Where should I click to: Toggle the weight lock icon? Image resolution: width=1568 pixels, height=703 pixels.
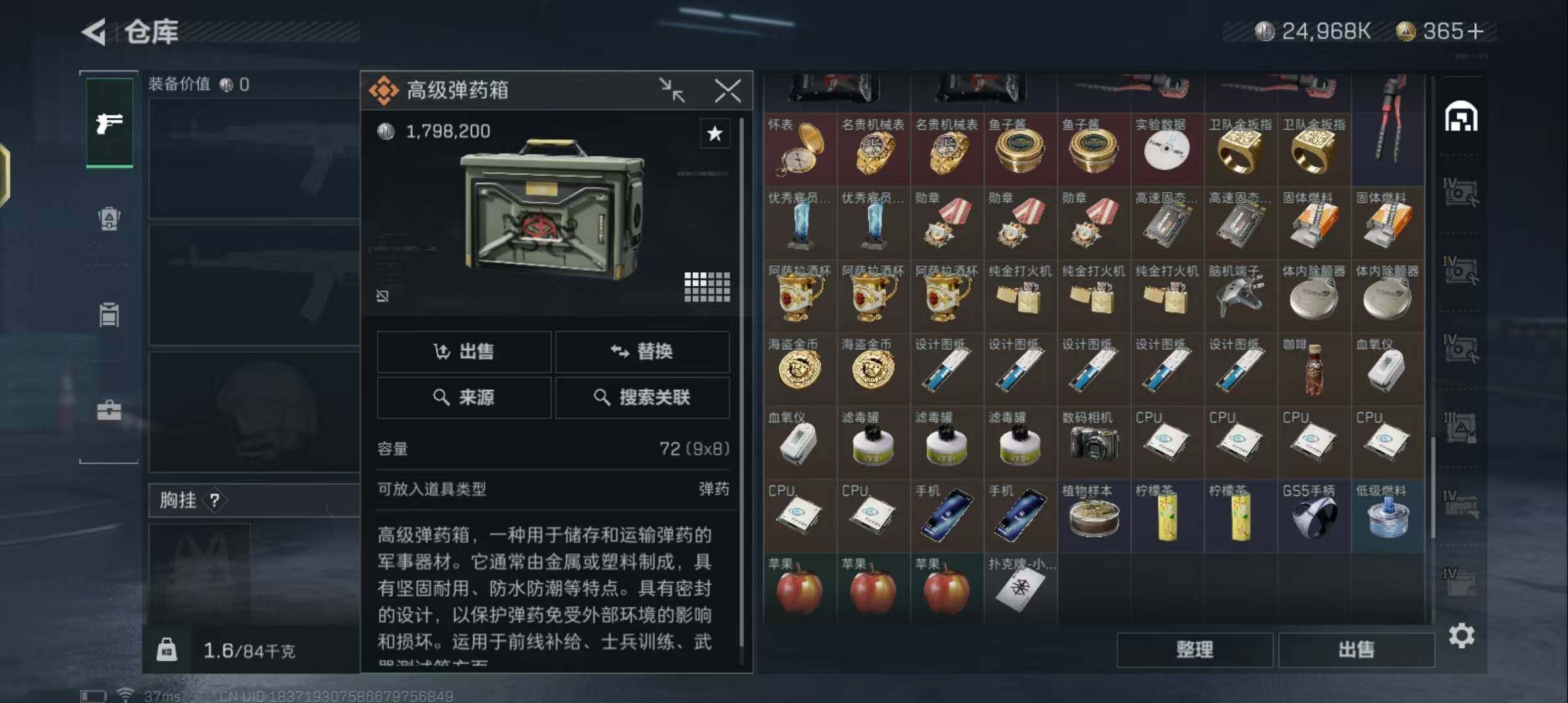coord(167,650)
